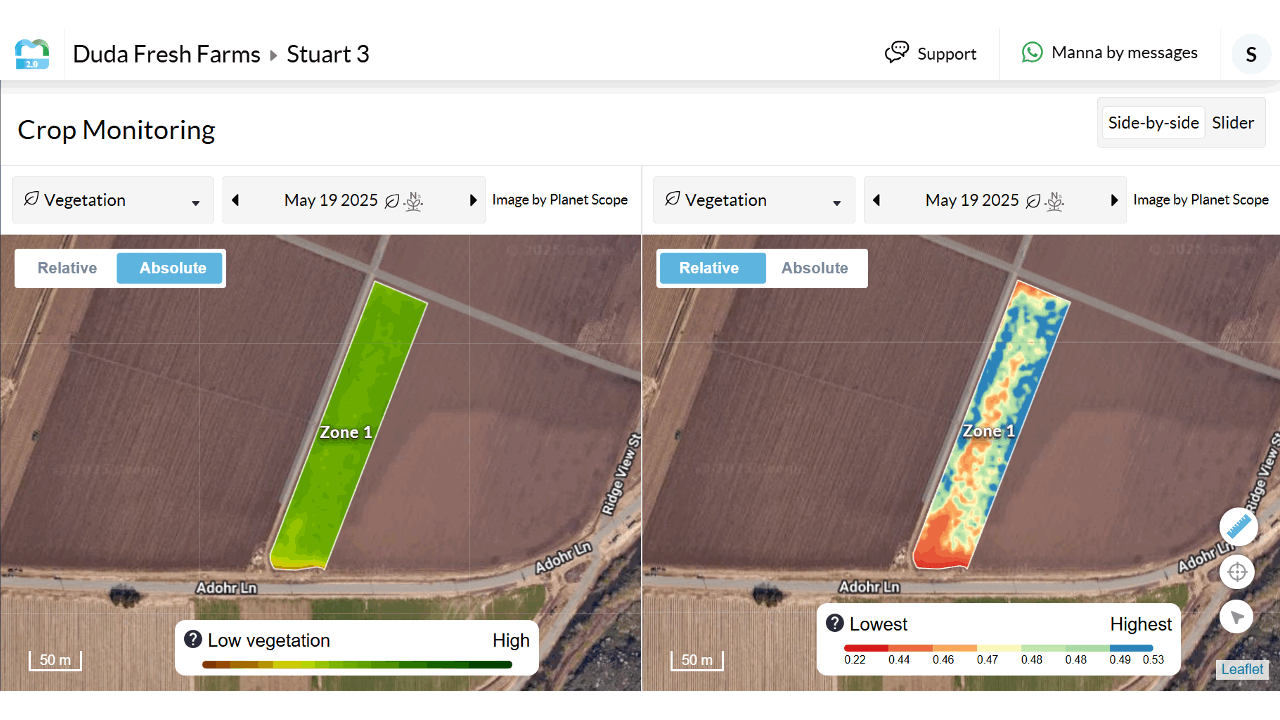The width and height of the screenshot is (1280, 720).
Task: Click the leaf icon in right date selector
Action: coord(1033,200)
